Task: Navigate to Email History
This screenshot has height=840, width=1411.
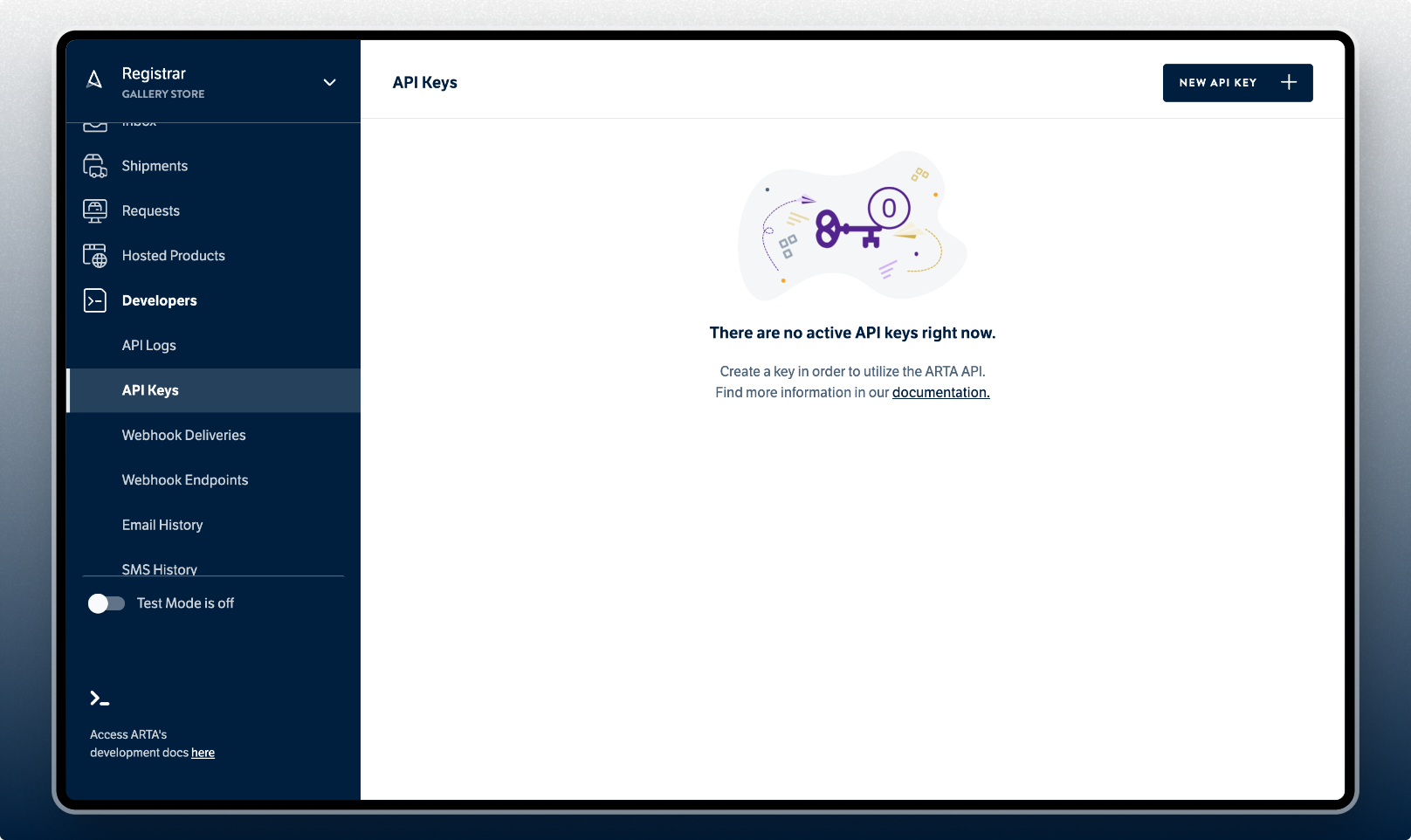Action: [x=162, y=525]
